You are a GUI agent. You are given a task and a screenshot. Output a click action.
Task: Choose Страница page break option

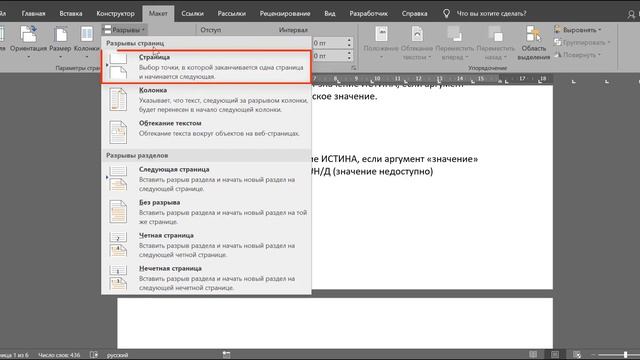[x=206, y=67]
